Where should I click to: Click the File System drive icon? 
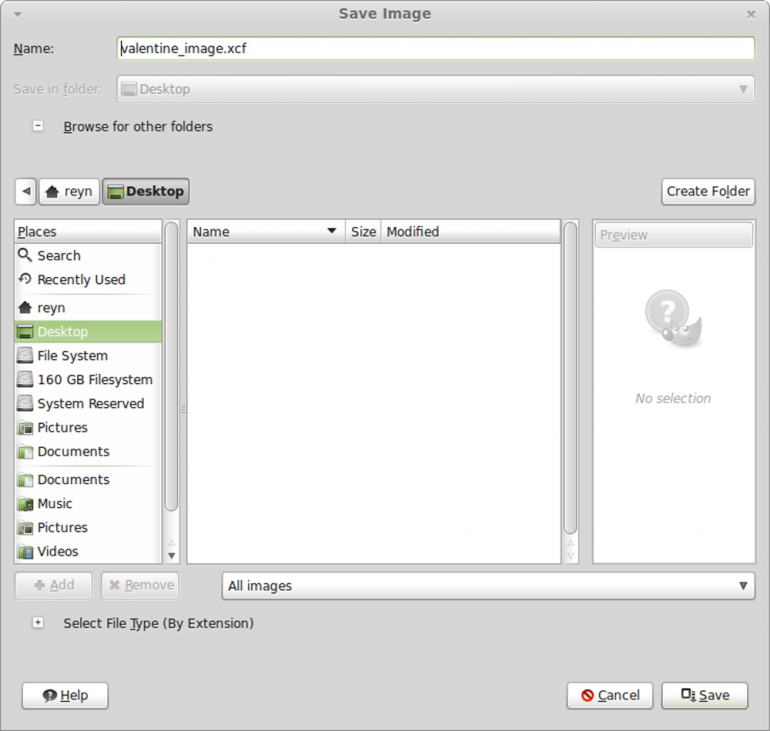coord(25,355)
